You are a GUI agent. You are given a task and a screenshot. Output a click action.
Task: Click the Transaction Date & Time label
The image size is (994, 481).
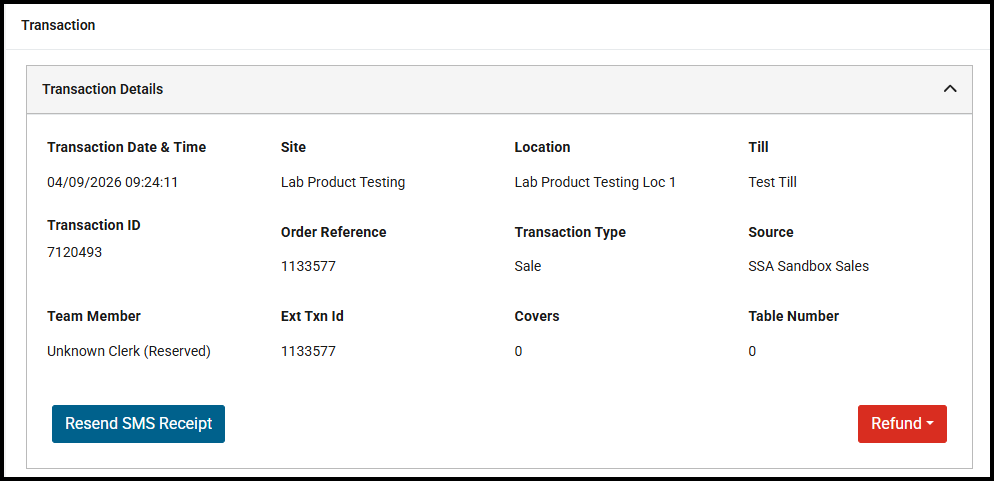click(x=126, y=147)
